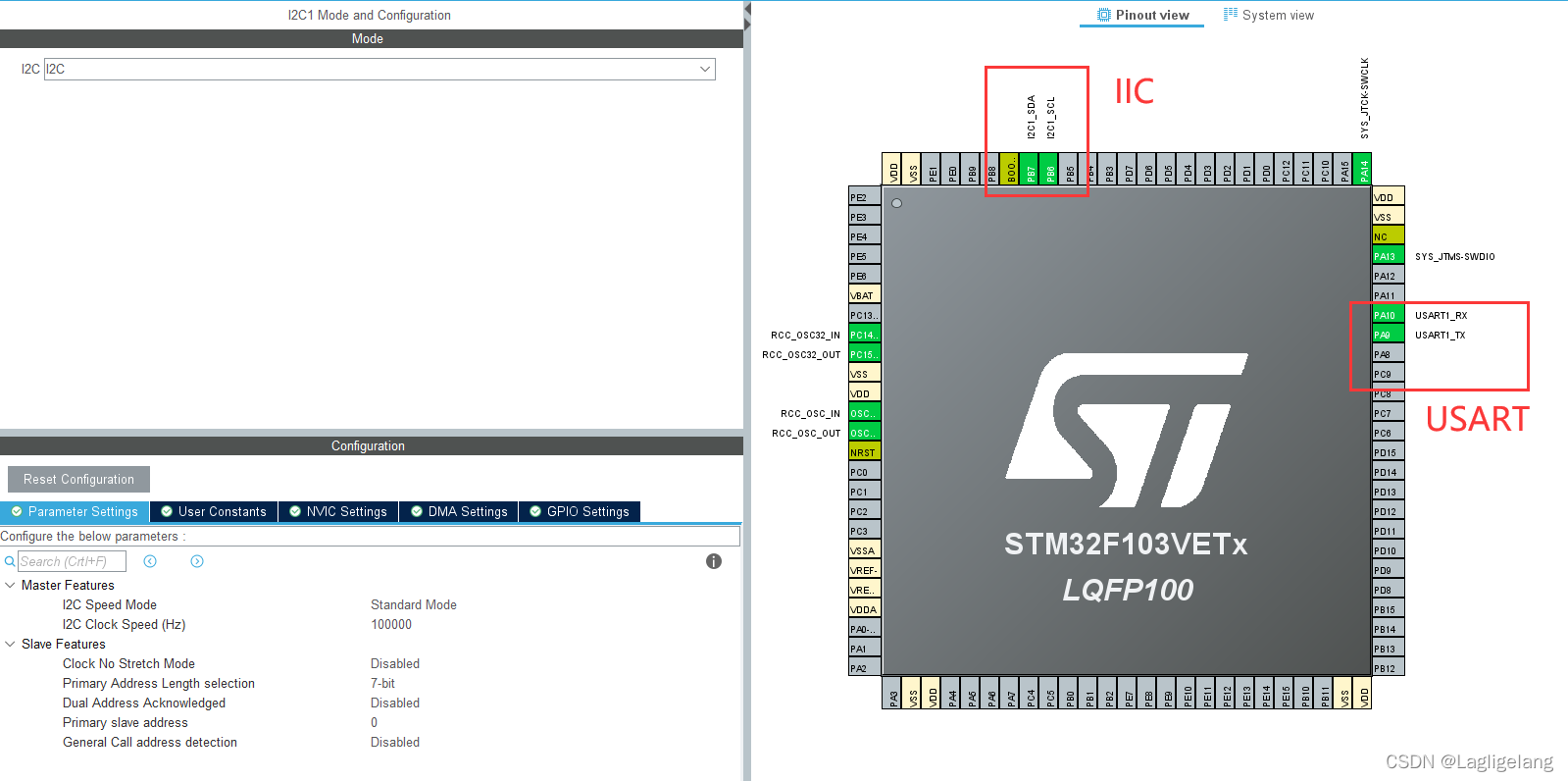Click the PC0 pin
Viewport: 1568px width, 781px height.
[x=865, y=472]
